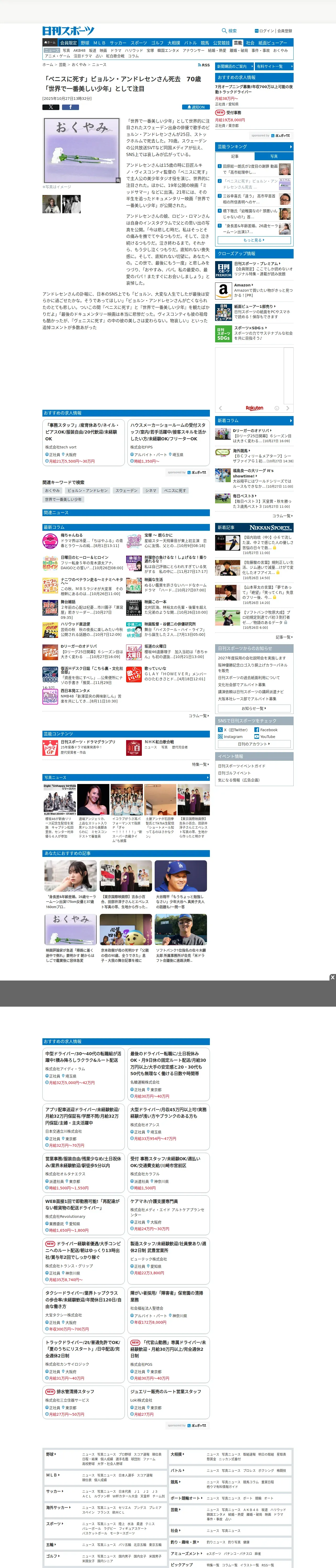Go to next Rakuten ad slide
336x1568 pixels.
287,408
